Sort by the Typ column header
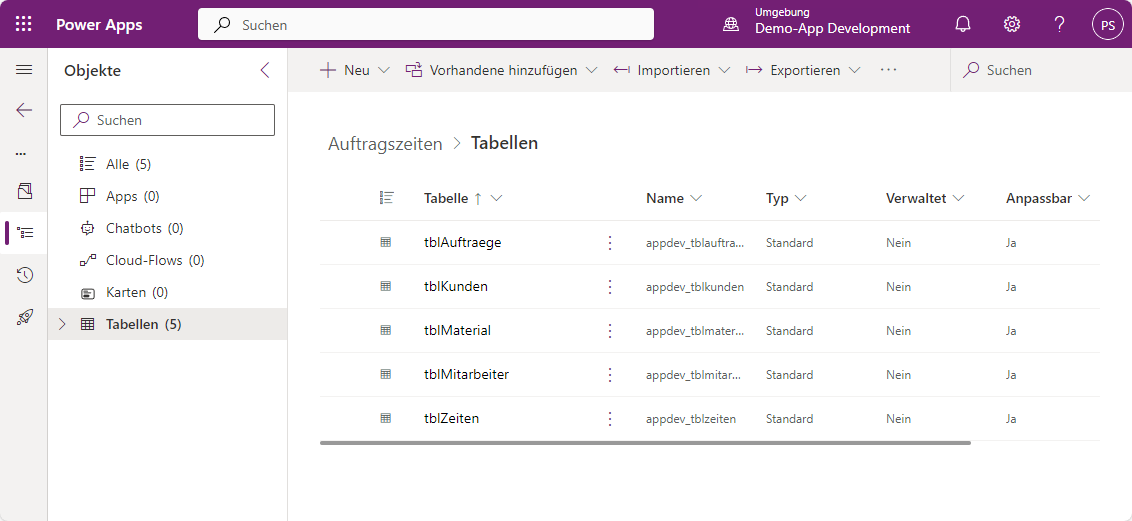Image resolution: width=1132 pixels, height=521 pixels. click(x=786, y=198)
